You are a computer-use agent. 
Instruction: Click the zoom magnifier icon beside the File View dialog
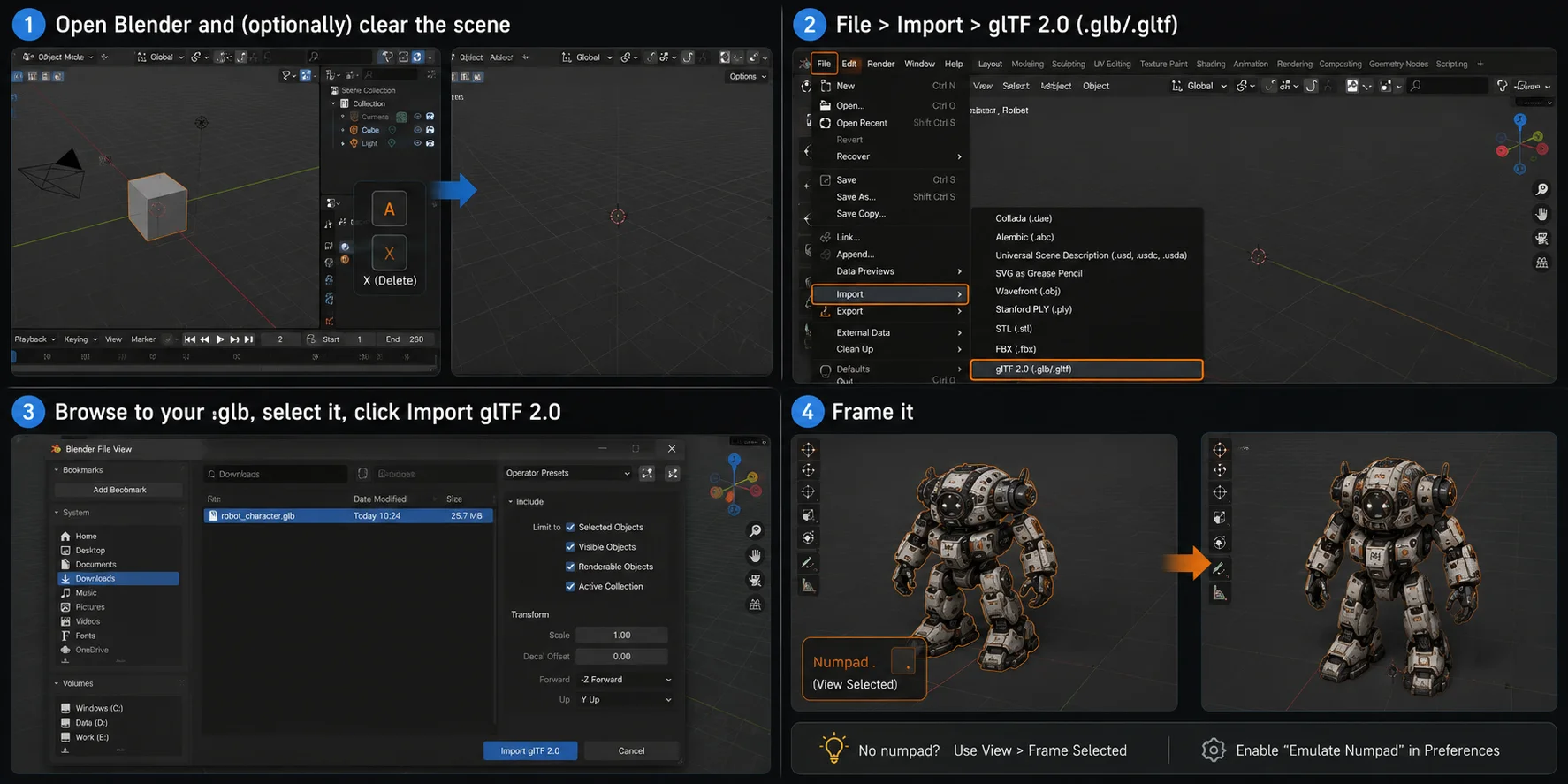pyautogui.click(x=755, y=531)
